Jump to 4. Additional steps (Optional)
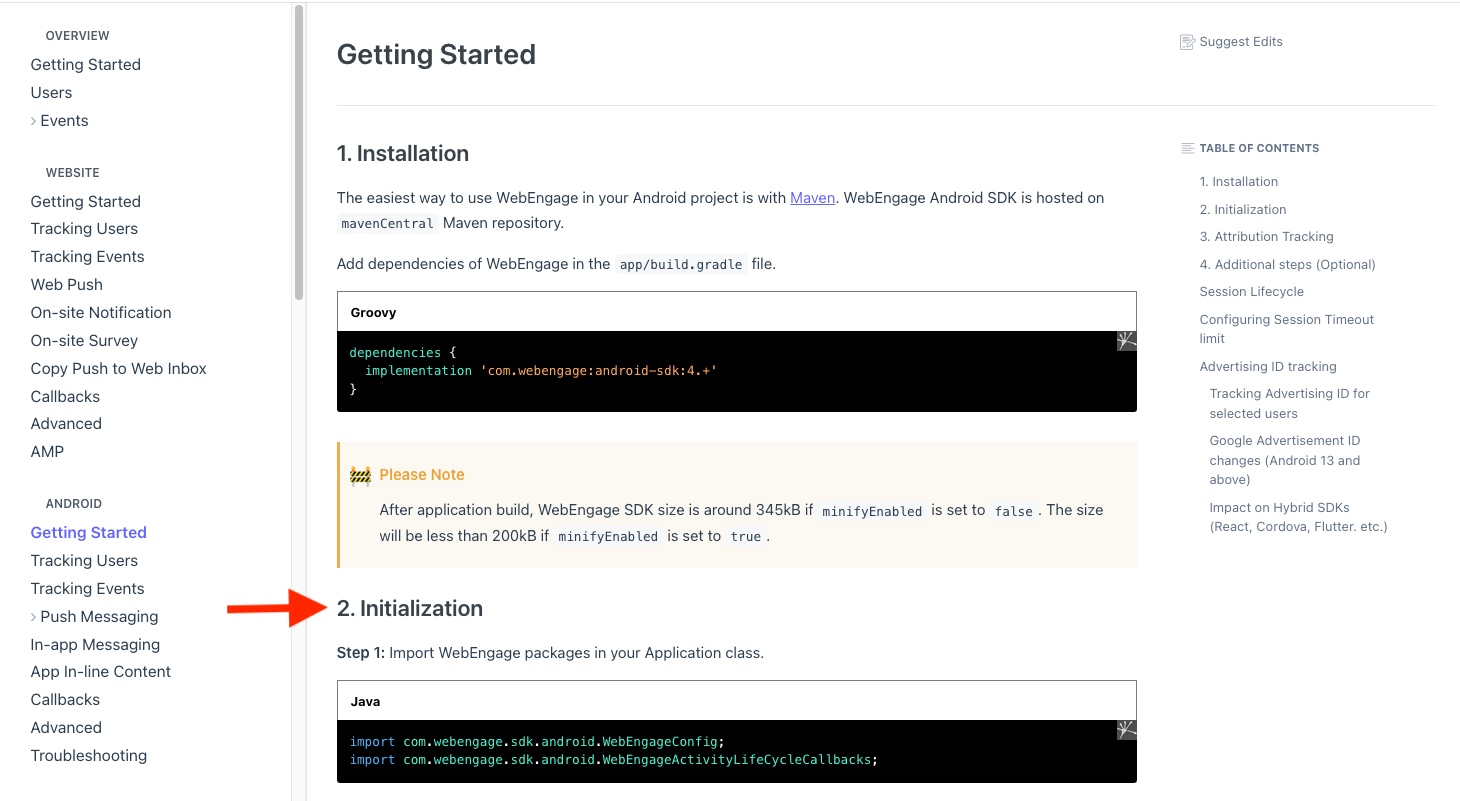Viewport: 1460px width, 801px height. 1288,265
